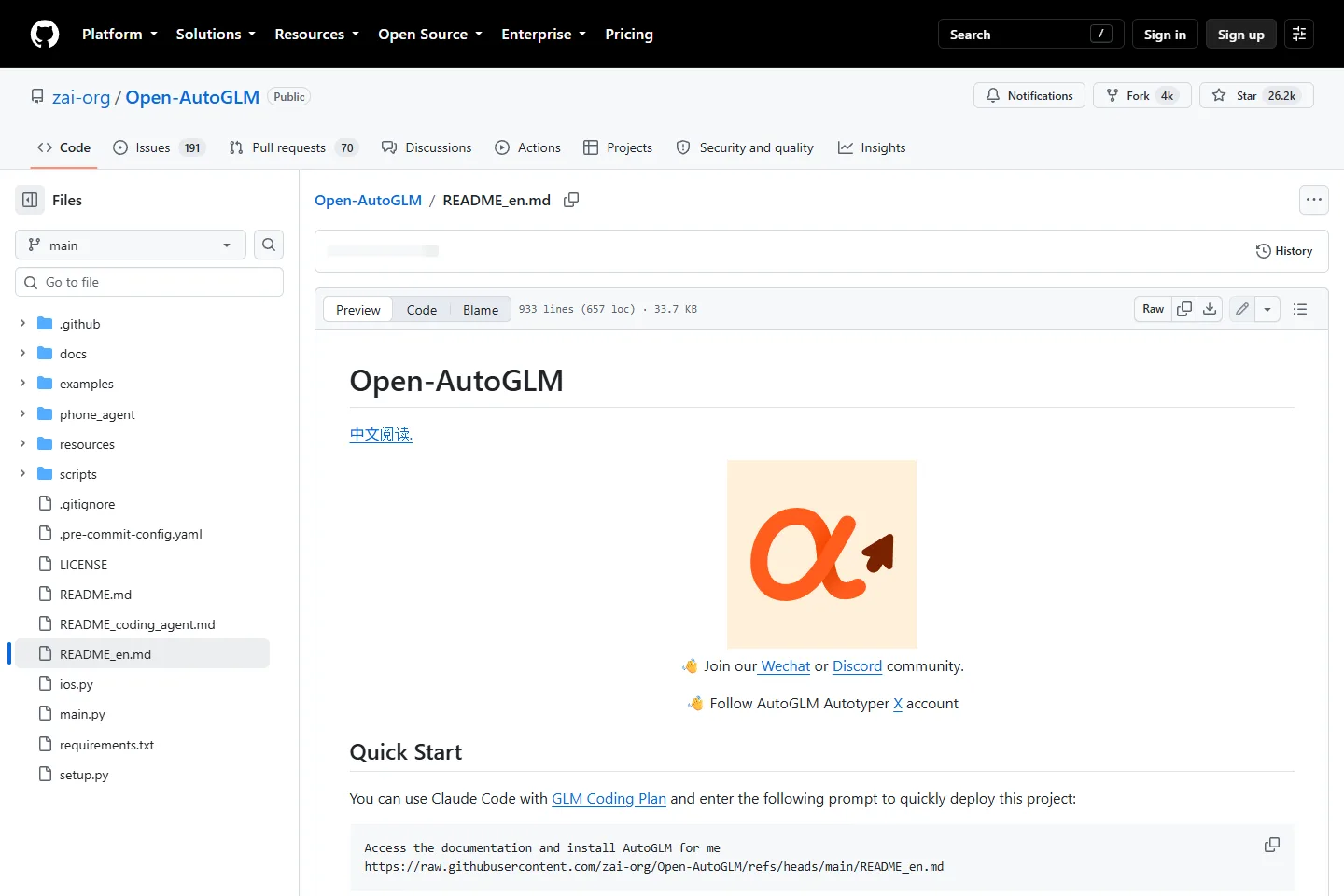Go to Open-AutoGLM breadcrumb root
This screenshot has height=896, width=1344.
[x=368, y=200]
